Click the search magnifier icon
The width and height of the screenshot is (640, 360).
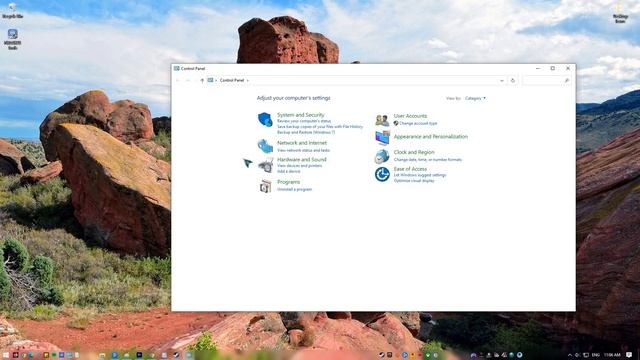point(567,80)
